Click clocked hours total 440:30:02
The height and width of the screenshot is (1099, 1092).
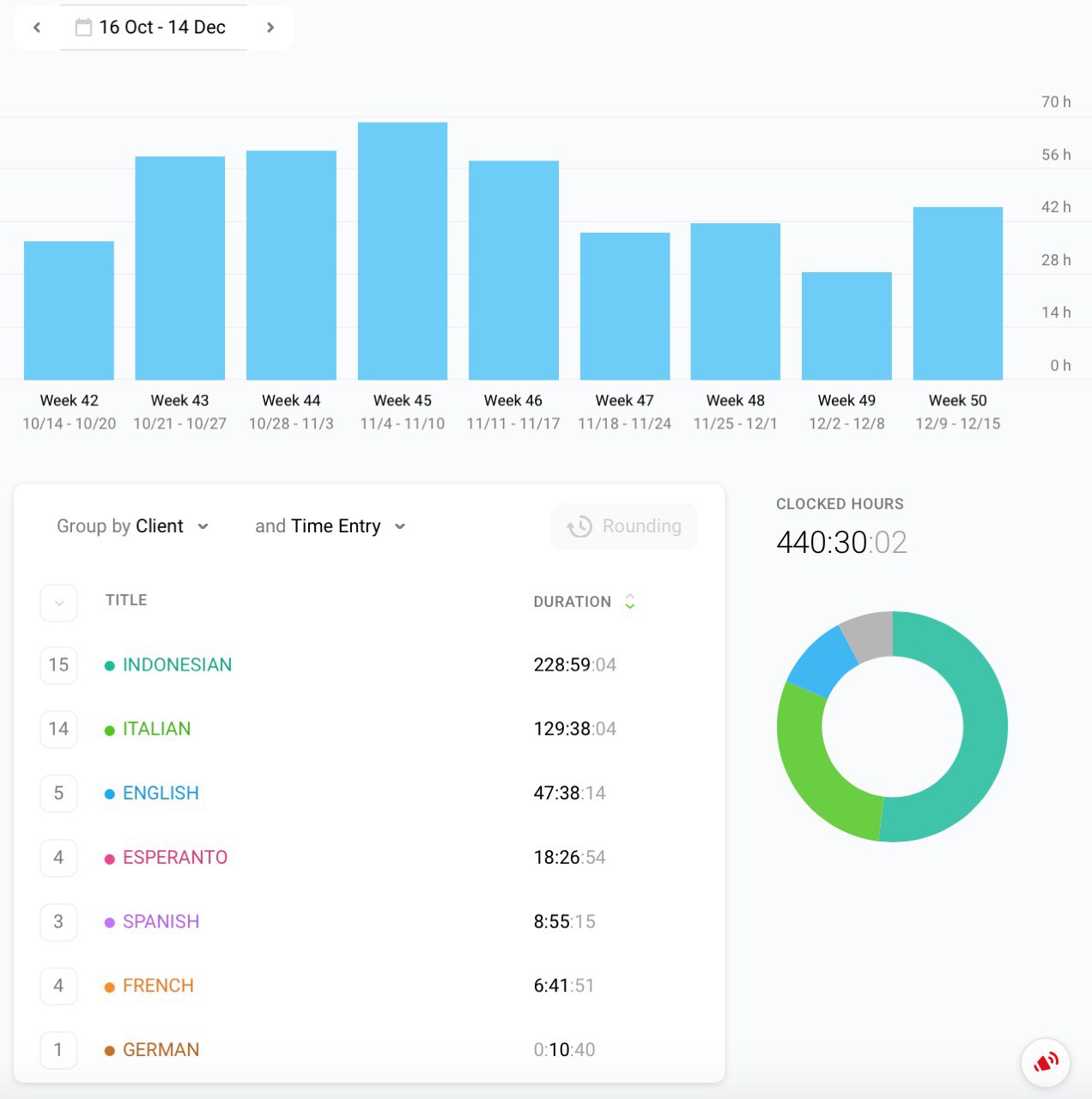(841, 543)
